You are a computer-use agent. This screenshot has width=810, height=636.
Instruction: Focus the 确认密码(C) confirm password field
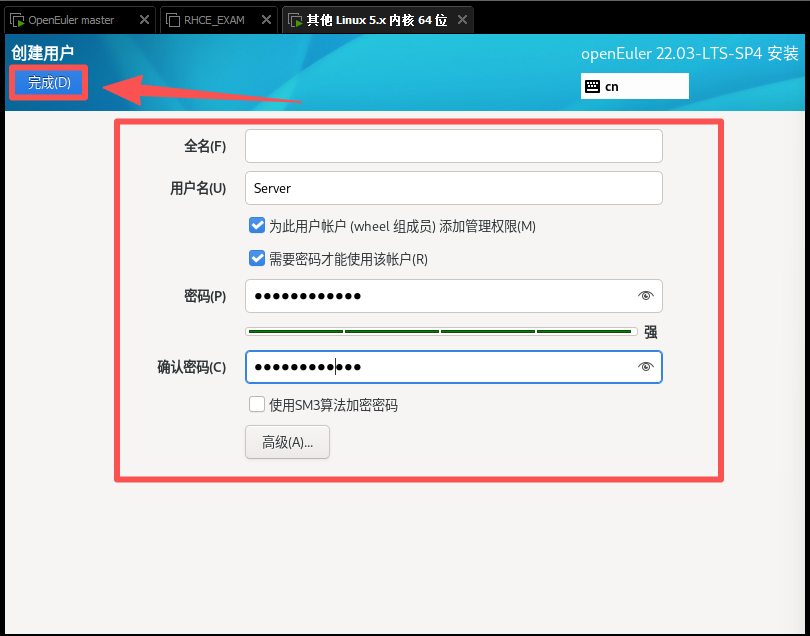(x=454, y=367)
